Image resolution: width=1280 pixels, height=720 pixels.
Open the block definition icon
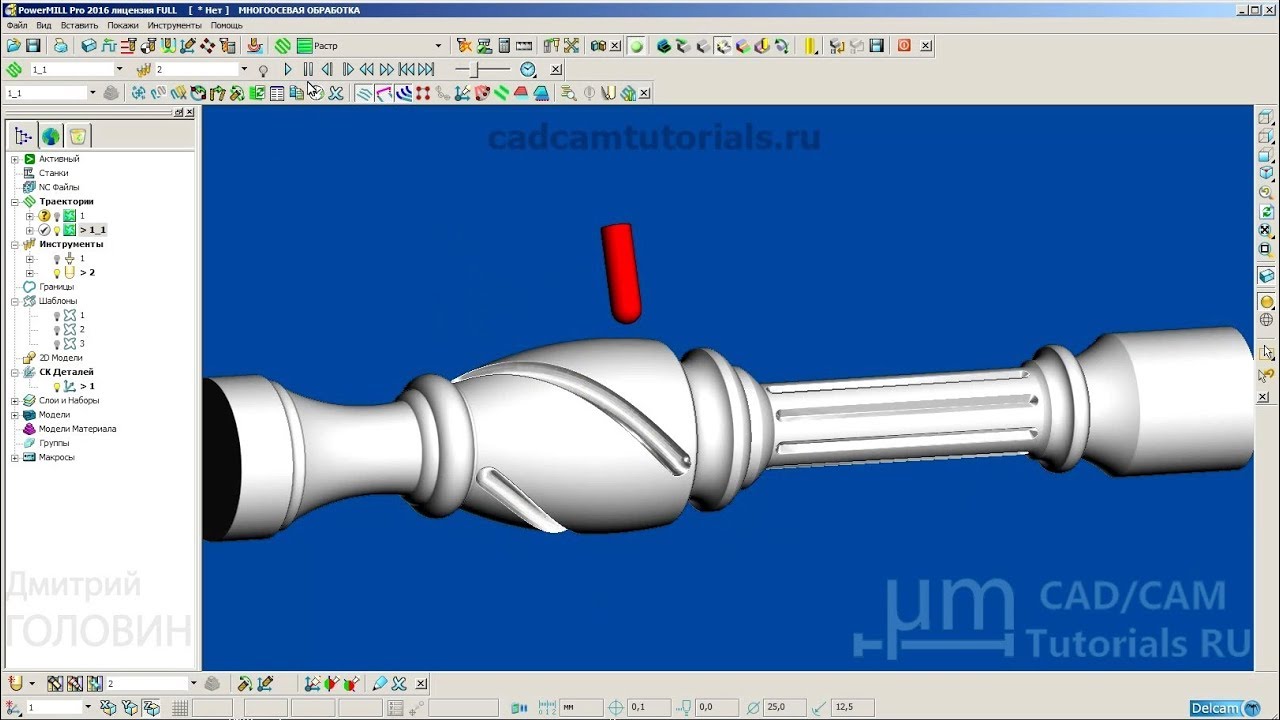(89, 46)
